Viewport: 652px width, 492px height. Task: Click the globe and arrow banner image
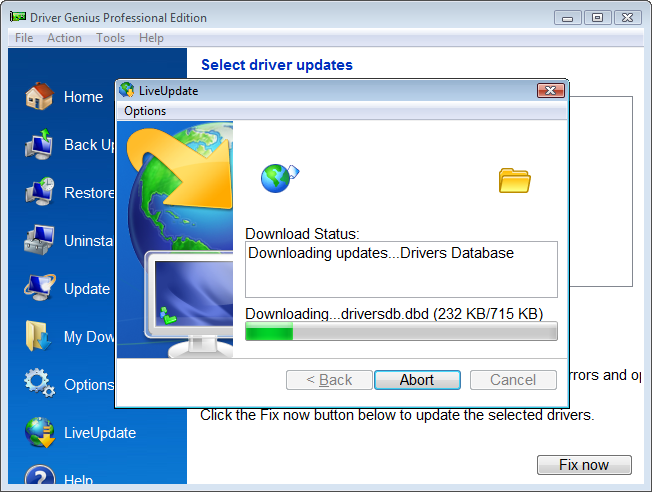point(175,240)
